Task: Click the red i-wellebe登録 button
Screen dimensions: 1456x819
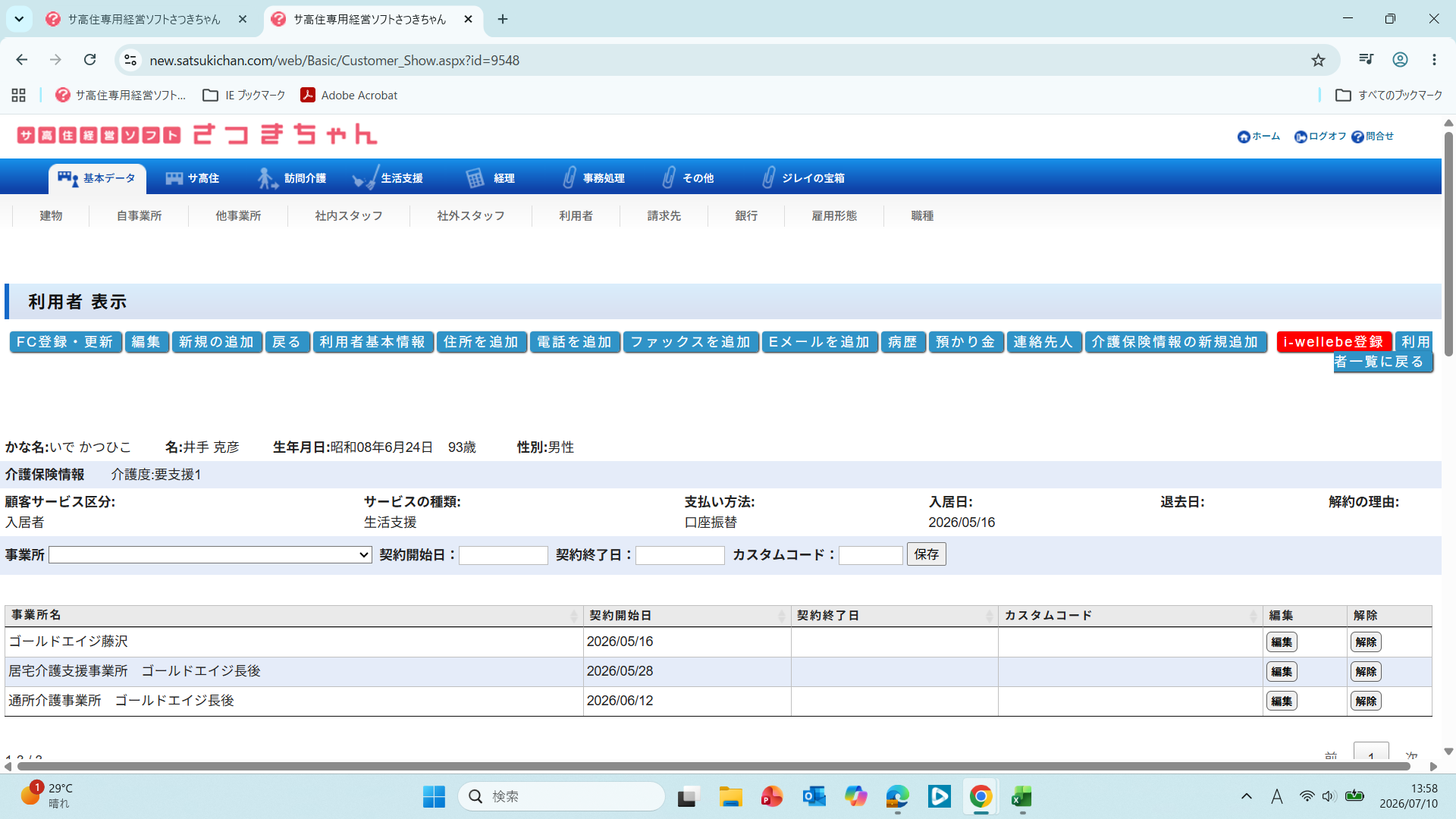Action: (x=1334, y=343)
